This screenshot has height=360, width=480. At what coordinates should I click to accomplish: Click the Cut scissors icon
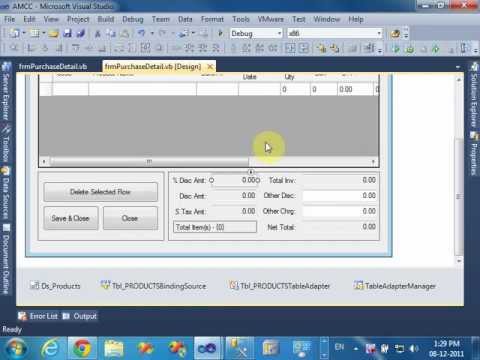98,33
